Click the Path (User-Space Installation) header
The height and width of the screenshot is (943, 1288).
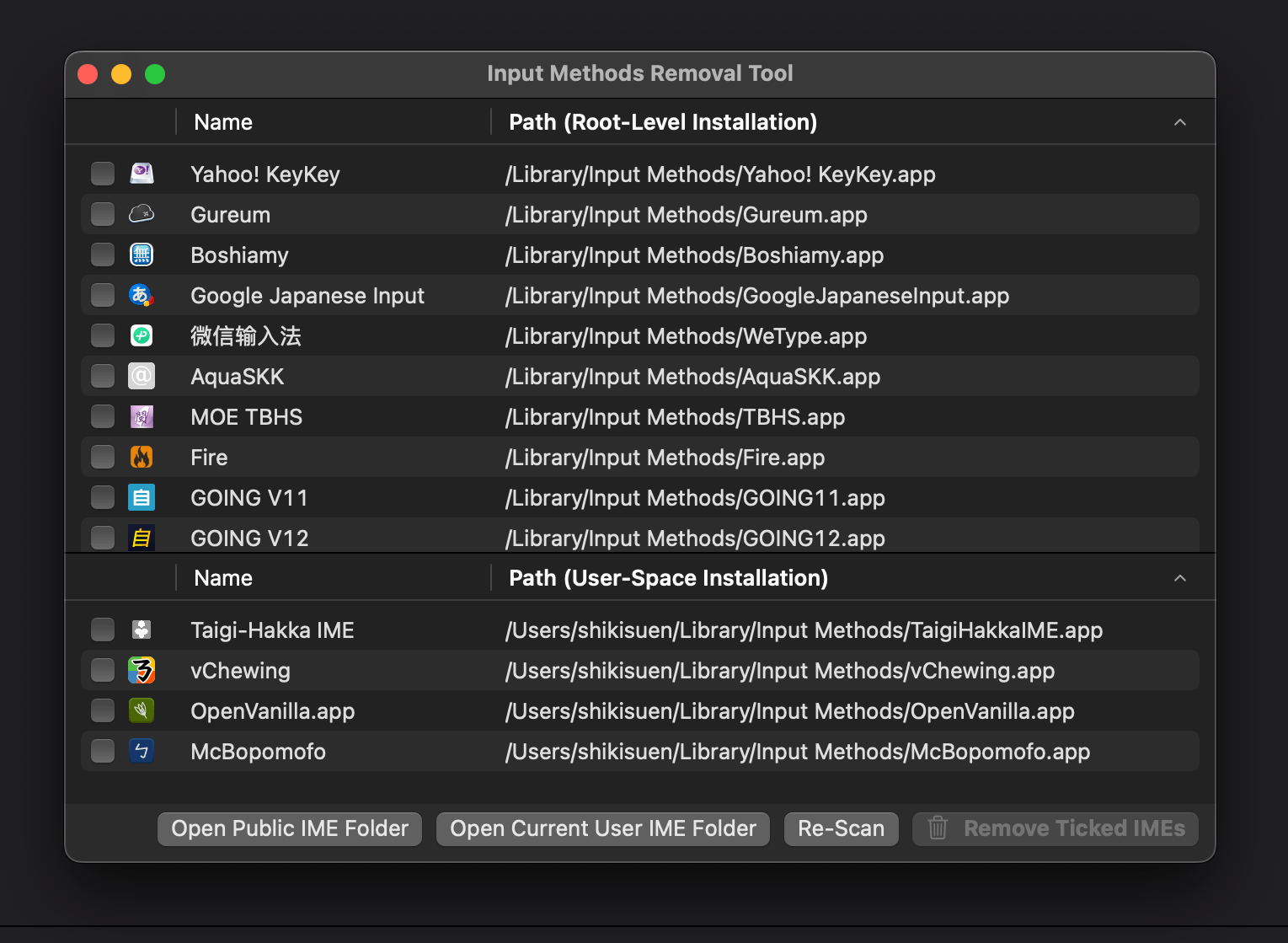(x=669, y=578)
